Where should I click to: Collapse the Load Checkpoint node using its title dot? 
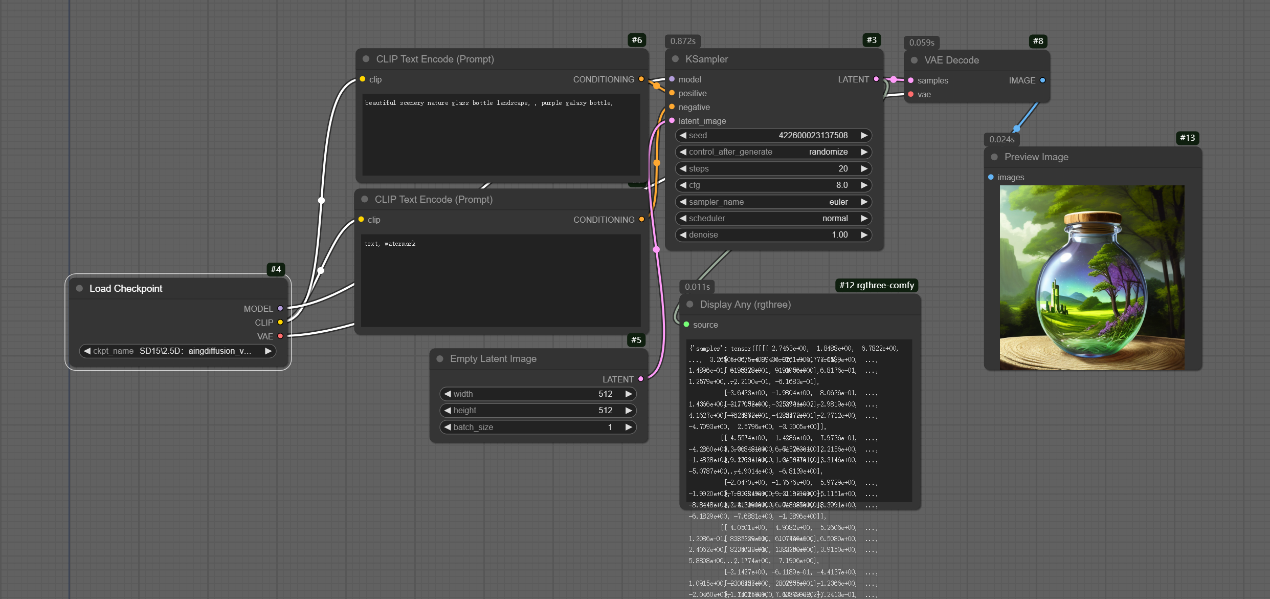point(78,288)
